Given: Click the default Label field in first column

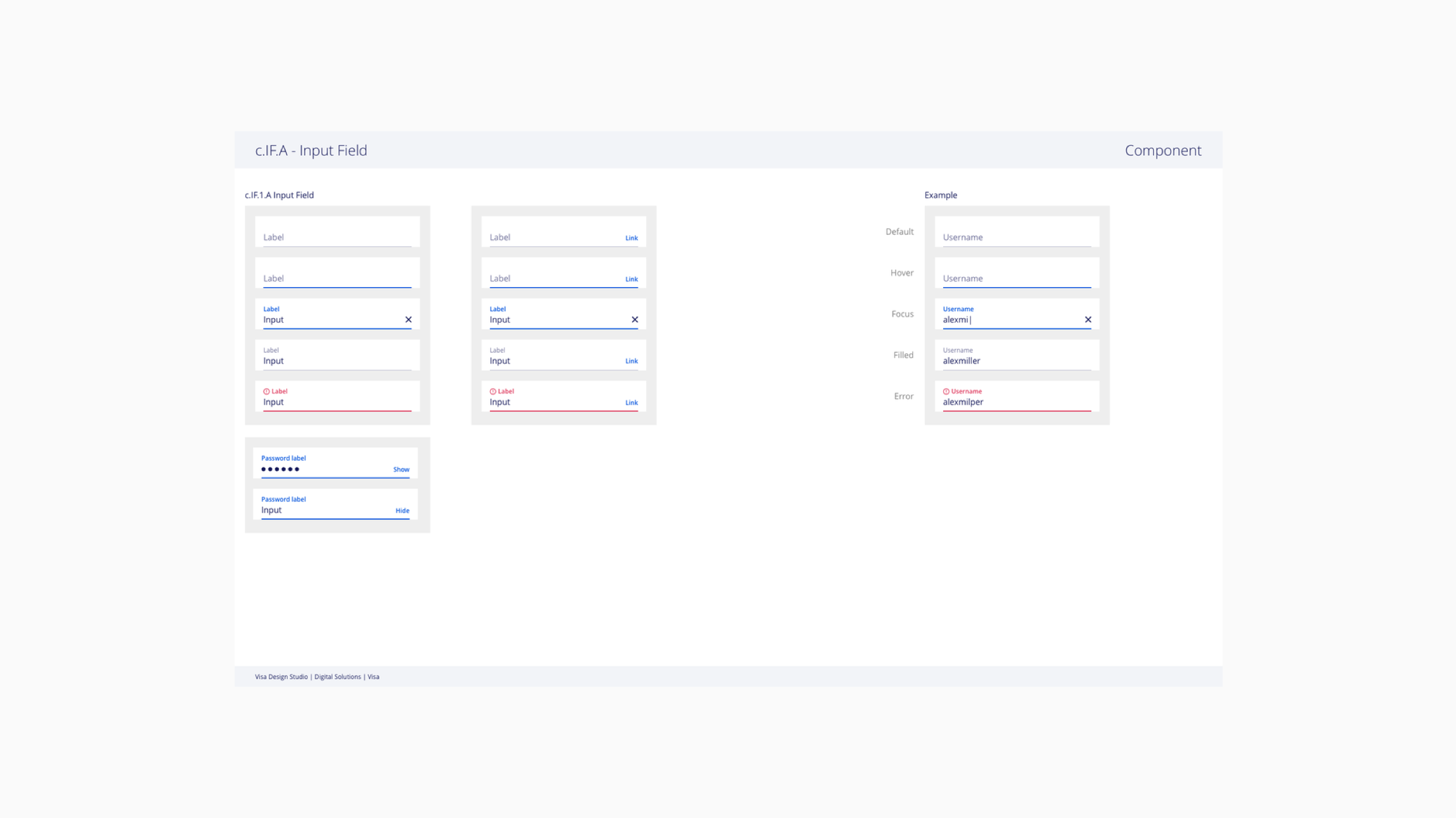Looking at the screenshot, I should coord(338,232).
